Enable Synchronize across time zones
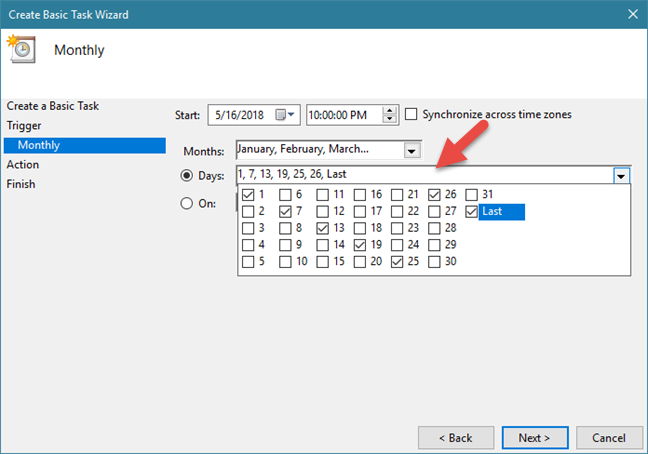 coord(412,115)
